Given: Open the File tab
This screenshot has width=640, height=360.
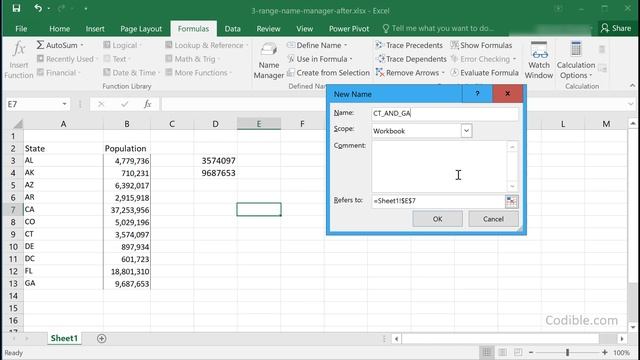Looking at the screenshot, I should [x=21, y=29].
